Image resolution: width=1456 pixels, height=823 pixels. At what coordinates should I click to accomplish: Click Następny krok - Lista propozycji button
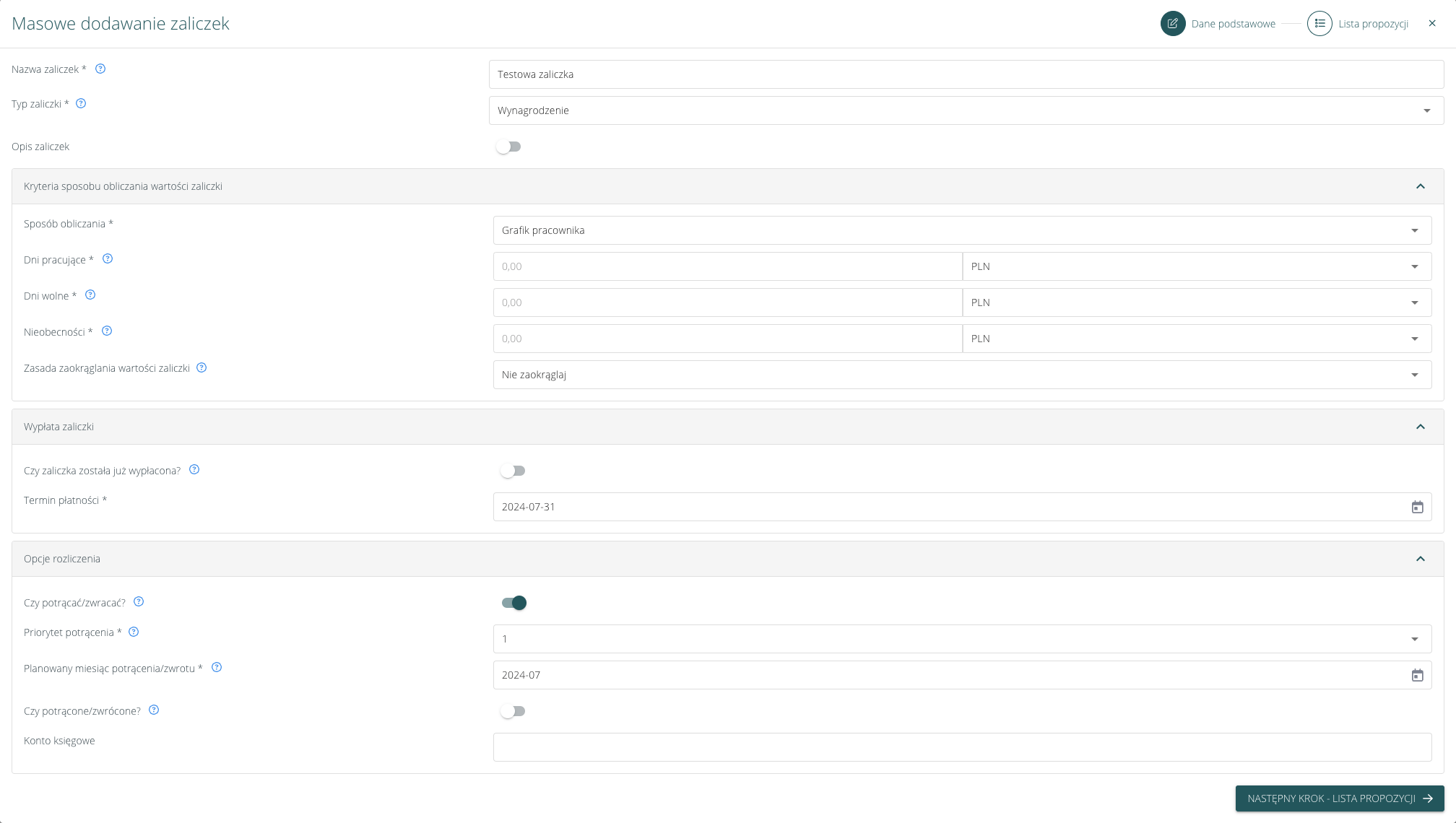(x=1339, y=798)
